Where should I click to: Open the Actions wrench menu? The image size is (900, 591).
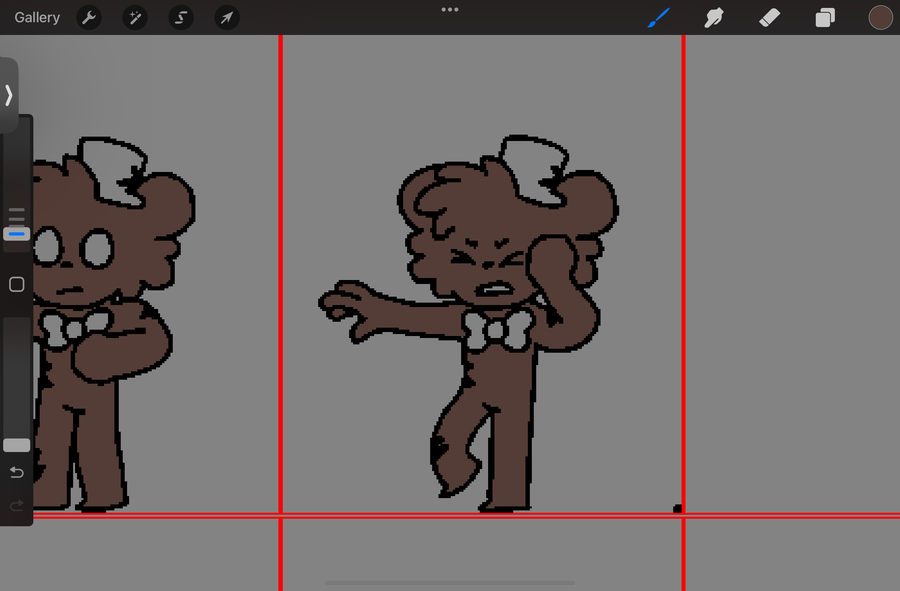click(89, 18)
